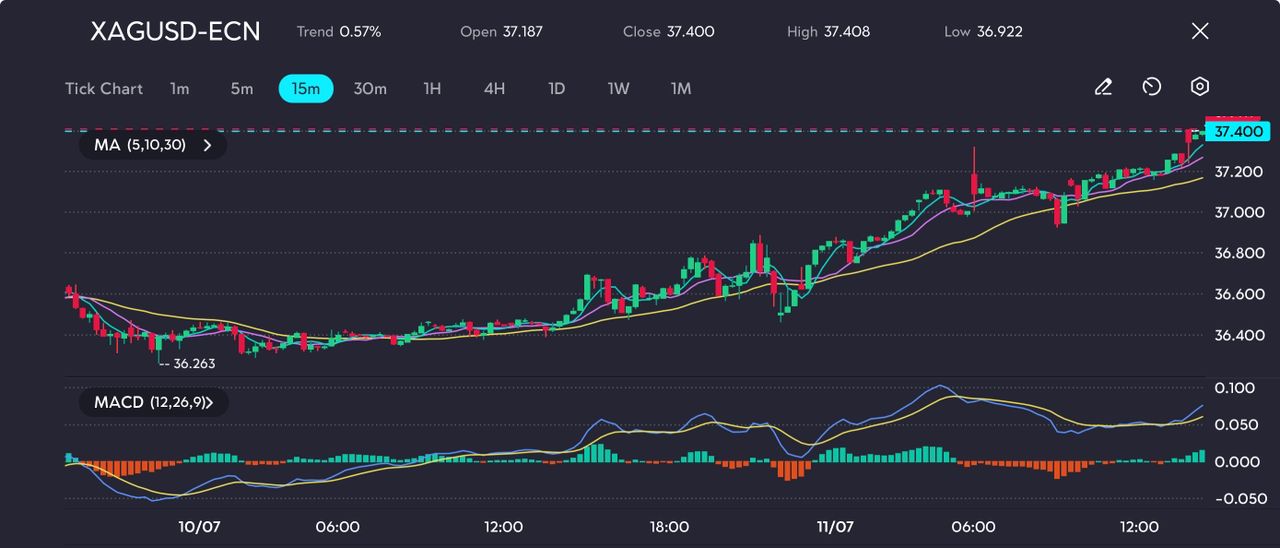Viewport: 1280px width, 548px height.
Task: Switch to the 1D daily timeframe
Action: click(x=557, y=89)
